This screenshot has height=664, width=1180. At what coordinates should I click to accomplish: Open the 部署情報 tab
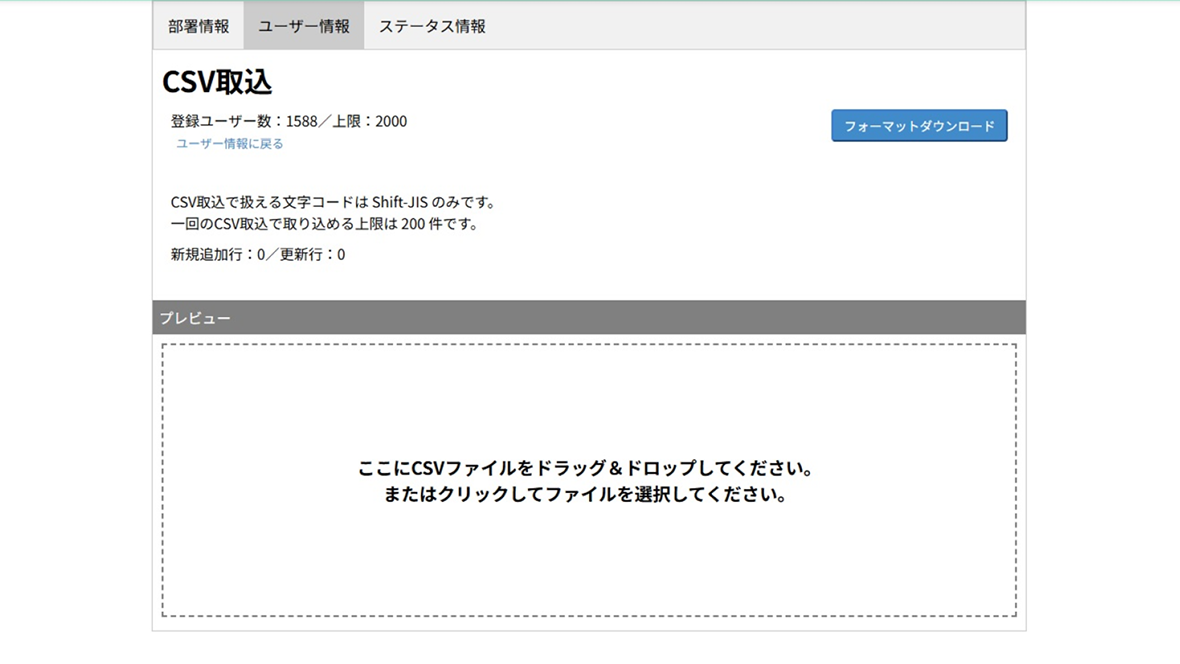[198, 26]
